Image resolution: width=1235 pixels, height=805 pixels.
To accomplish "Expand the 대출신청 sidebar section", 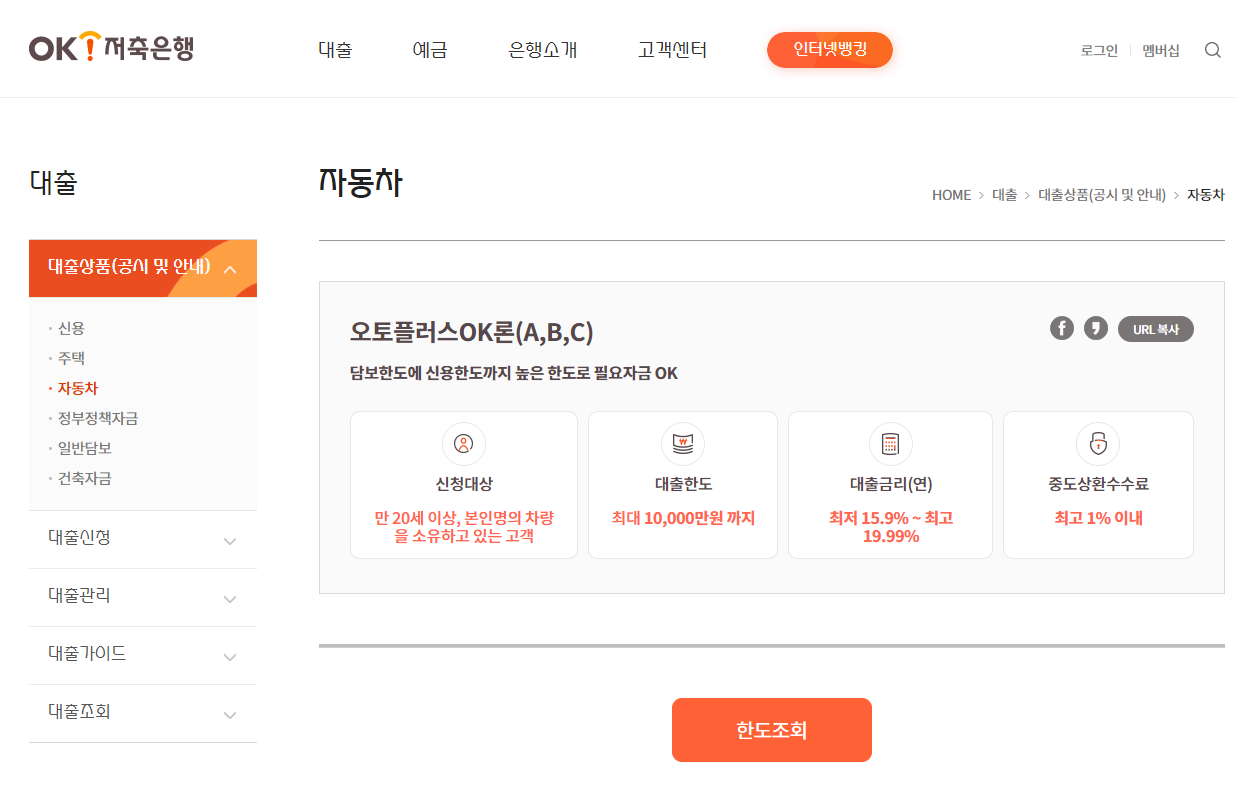I will (143, 539).
